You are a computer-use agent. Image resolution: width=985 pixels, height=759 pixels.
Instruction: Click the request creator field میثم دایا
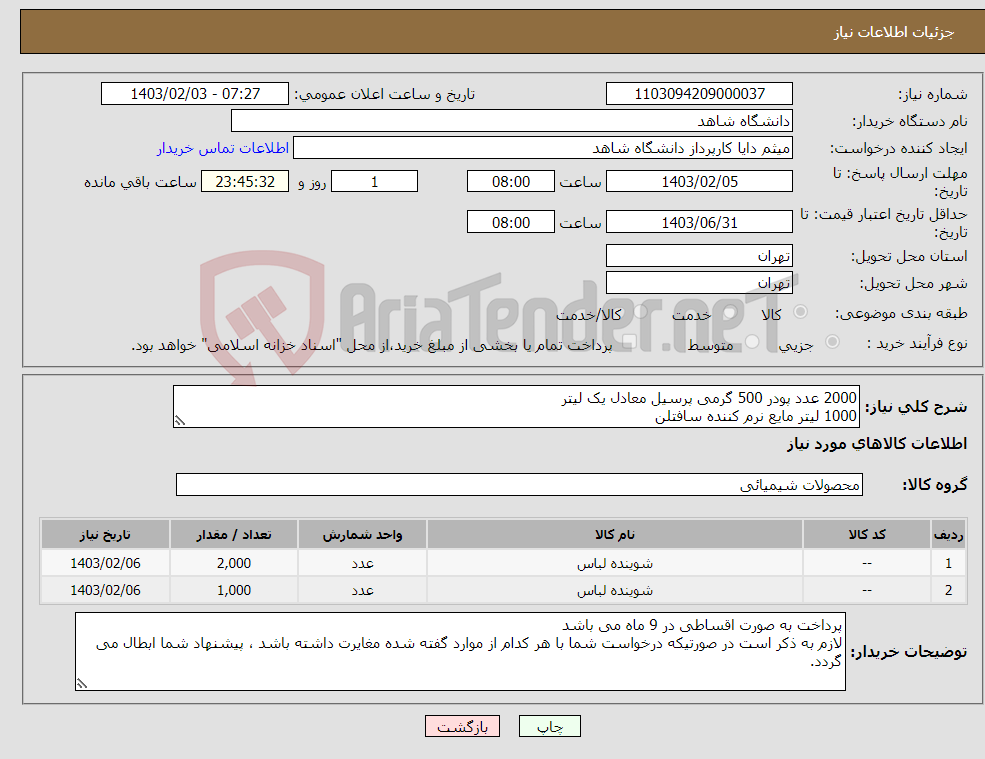[543, 148]
